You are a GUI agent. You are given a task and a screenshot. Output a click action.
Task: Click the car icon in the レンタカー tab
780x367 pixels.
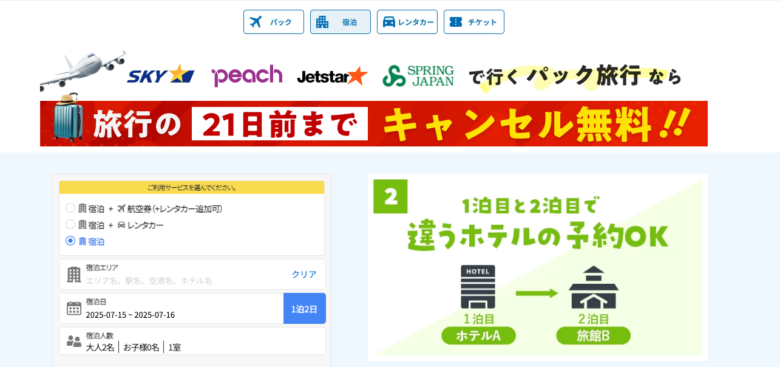point(389,22)
